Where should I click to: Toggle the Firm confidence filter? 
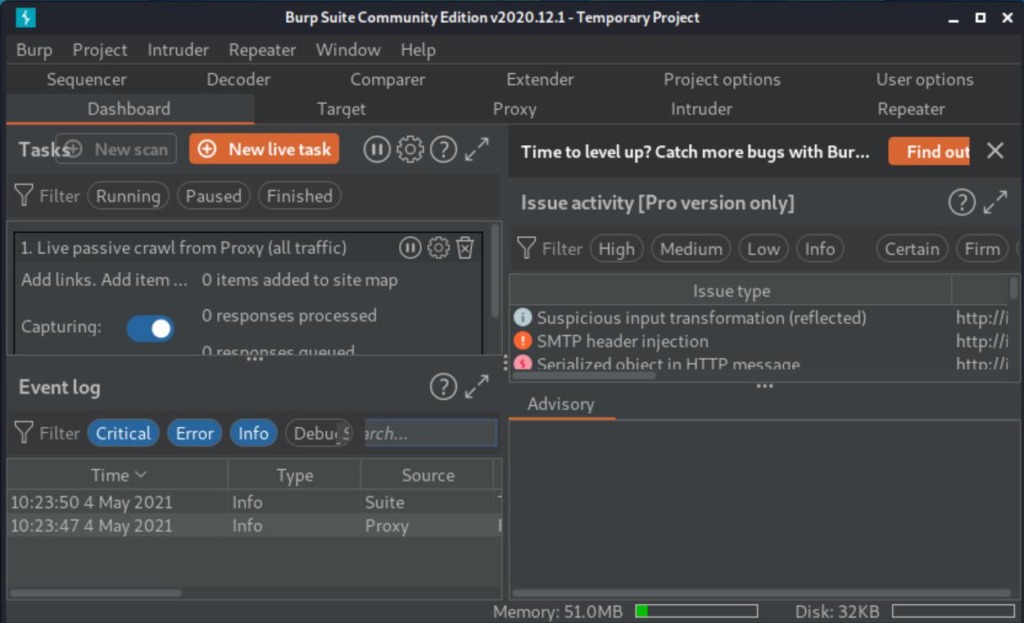point(982,249)
